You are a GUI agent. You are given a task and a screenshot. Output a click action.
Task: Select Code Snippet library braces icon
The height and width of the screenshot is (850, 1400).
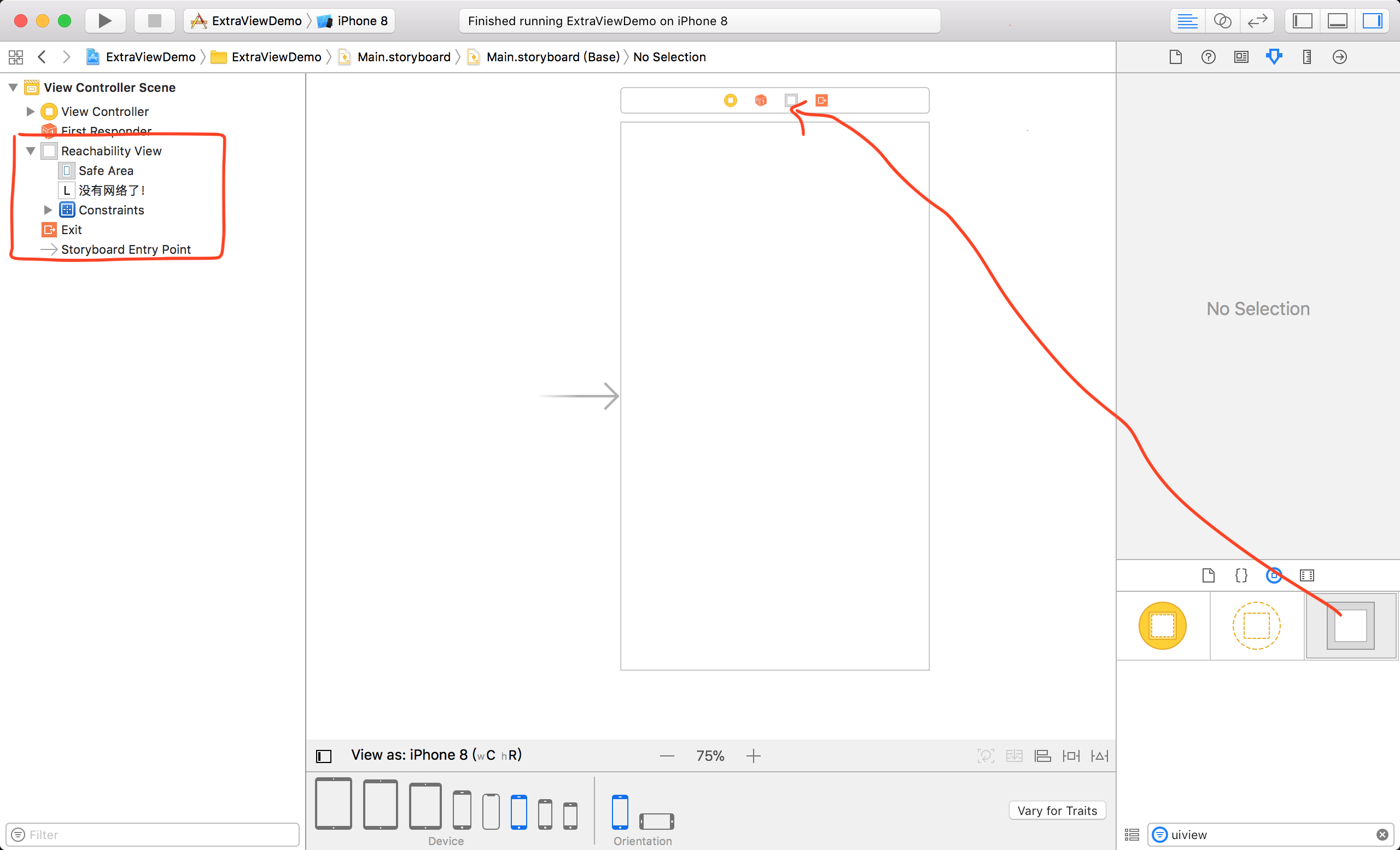tap(1241, 575)
